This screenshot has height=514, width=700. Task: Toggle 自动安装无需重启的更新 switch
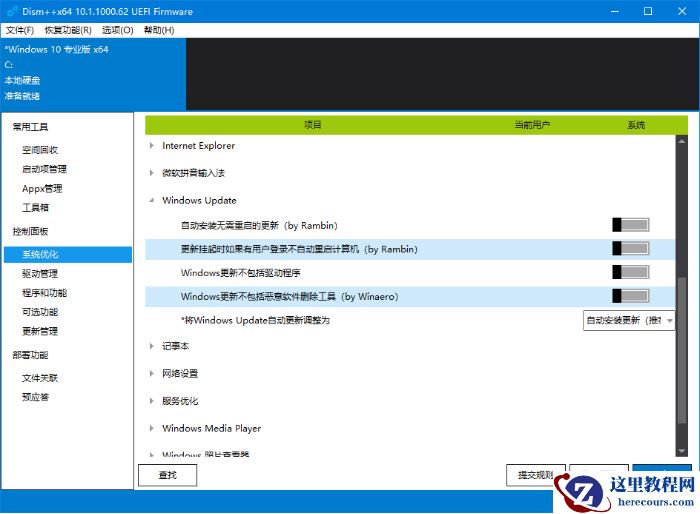[630, 225]
